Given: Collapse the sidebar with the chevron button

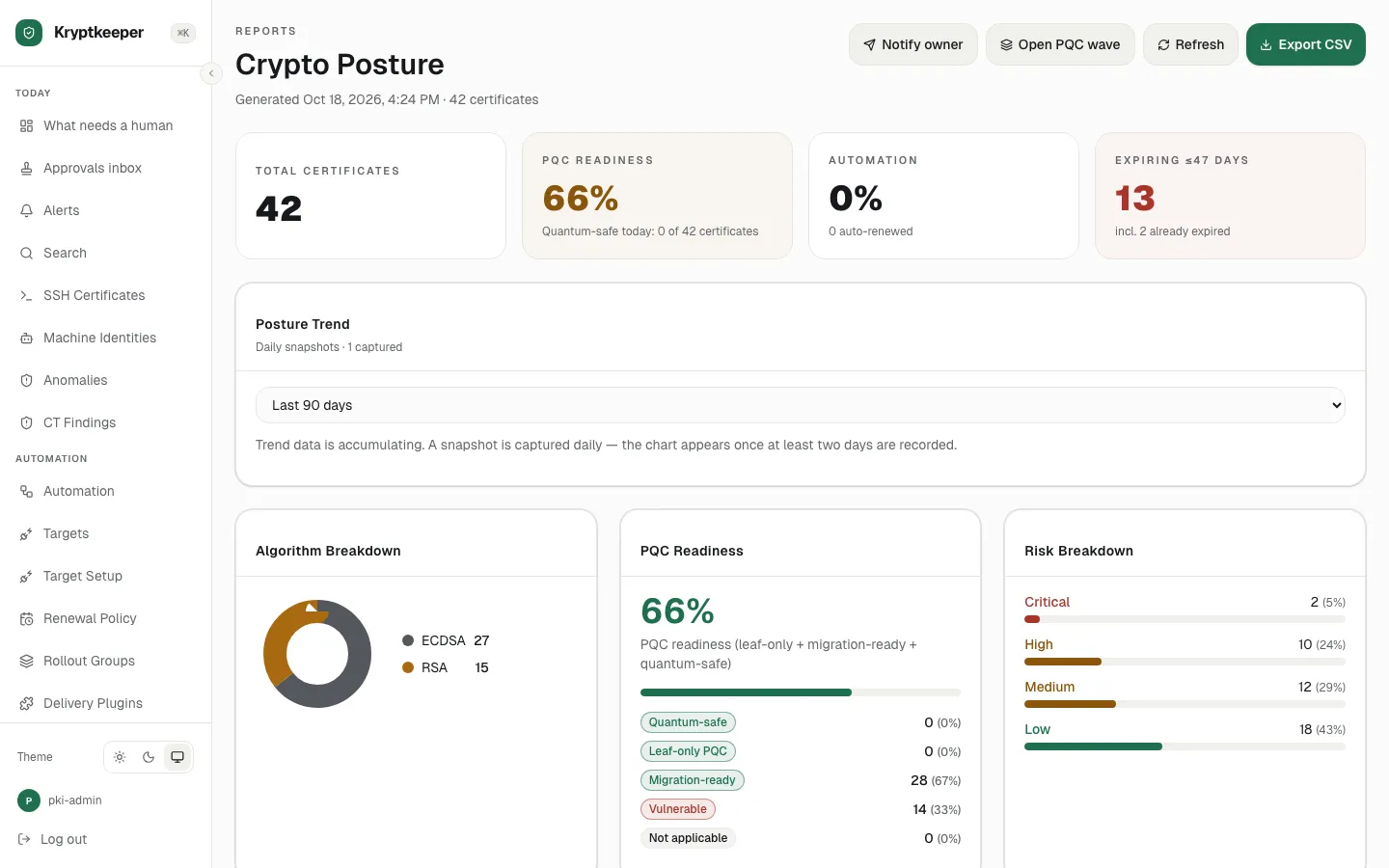Looking at the screenshot, I should pos(211,73).
